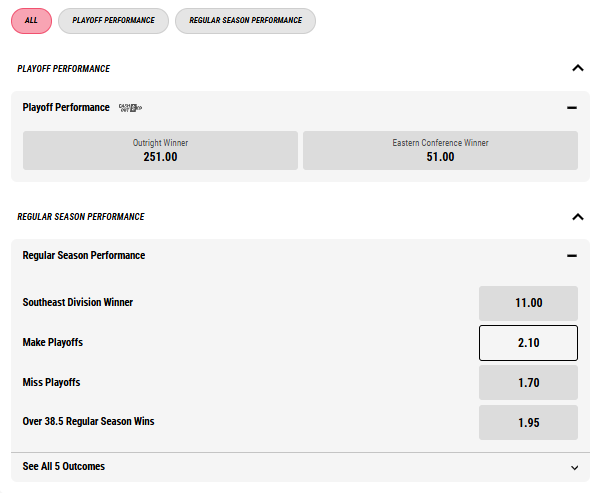Switch to Playoff Performance filter tab
The height and width of the screenshot is (493, 590).
tap(113, 21)
